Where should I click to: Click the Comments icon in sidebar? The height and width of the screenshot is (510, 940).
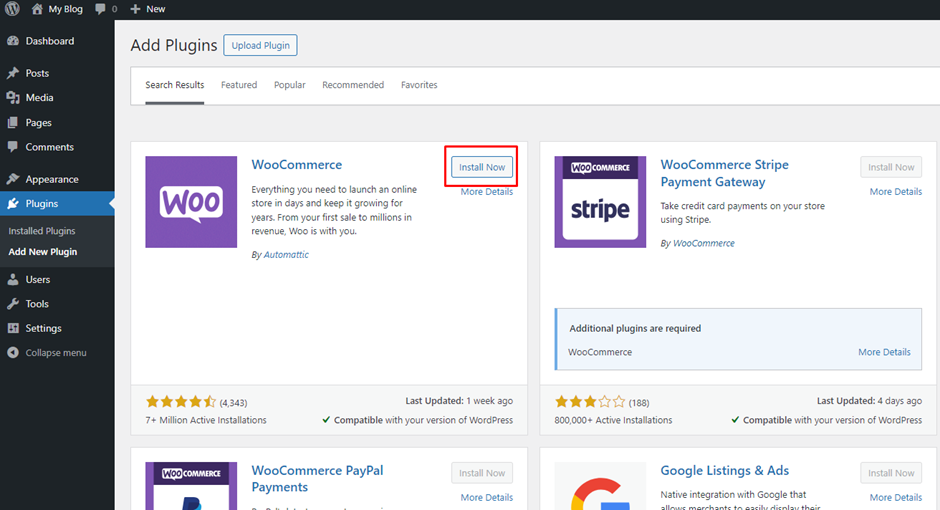(x=13, y=147)
